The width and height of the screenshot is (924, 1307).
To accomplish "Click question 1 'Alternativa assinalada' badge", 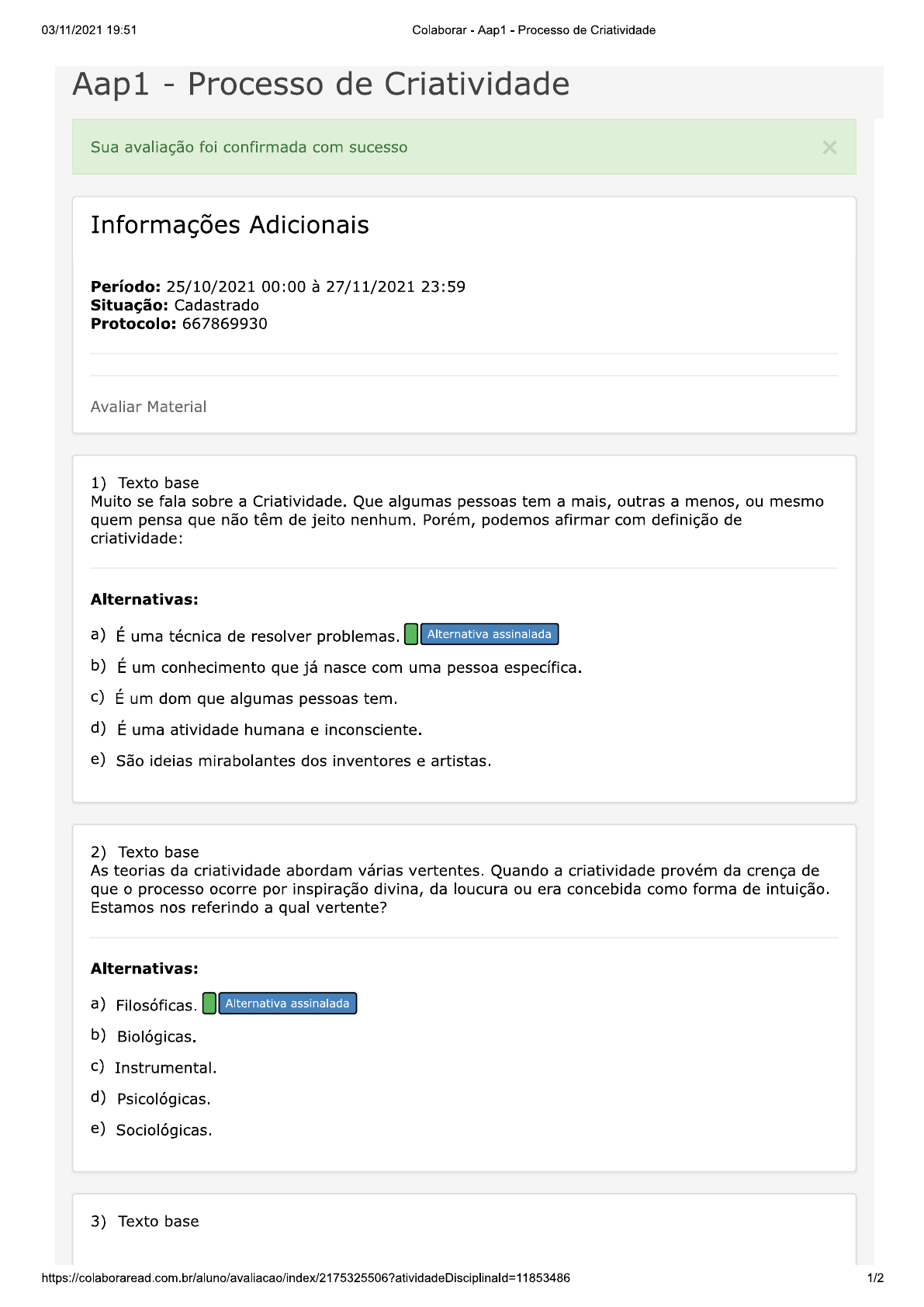I will [x=489, y=634].
